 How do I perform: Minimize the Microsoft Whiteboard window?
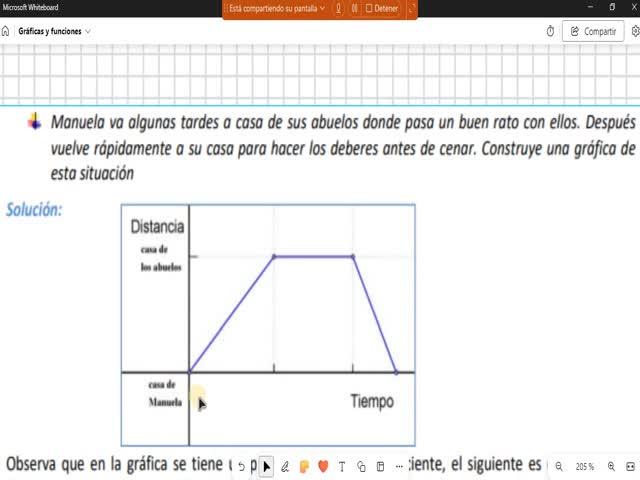tap(590, 7)
